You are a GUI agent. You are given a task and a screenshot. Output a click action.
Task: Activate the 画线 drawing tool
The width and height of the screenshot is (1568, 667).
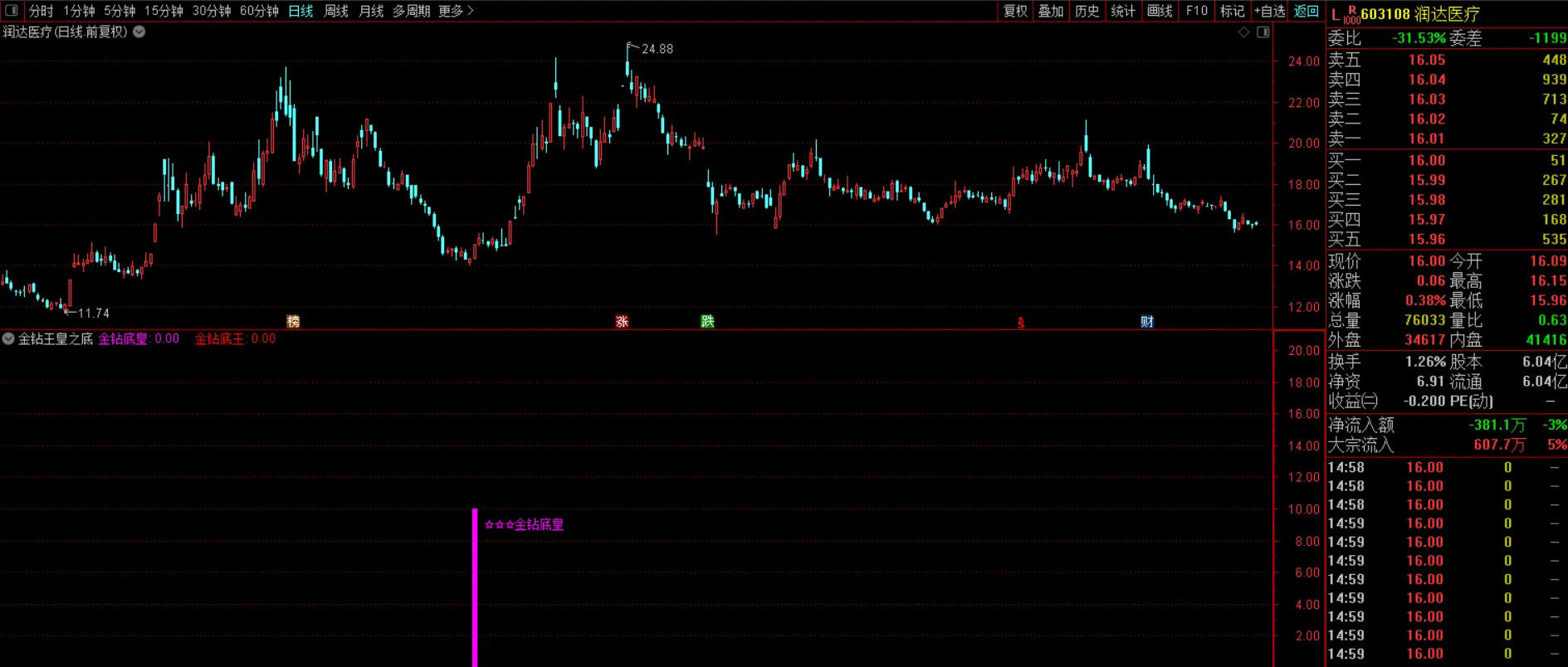click(1160, 11)
